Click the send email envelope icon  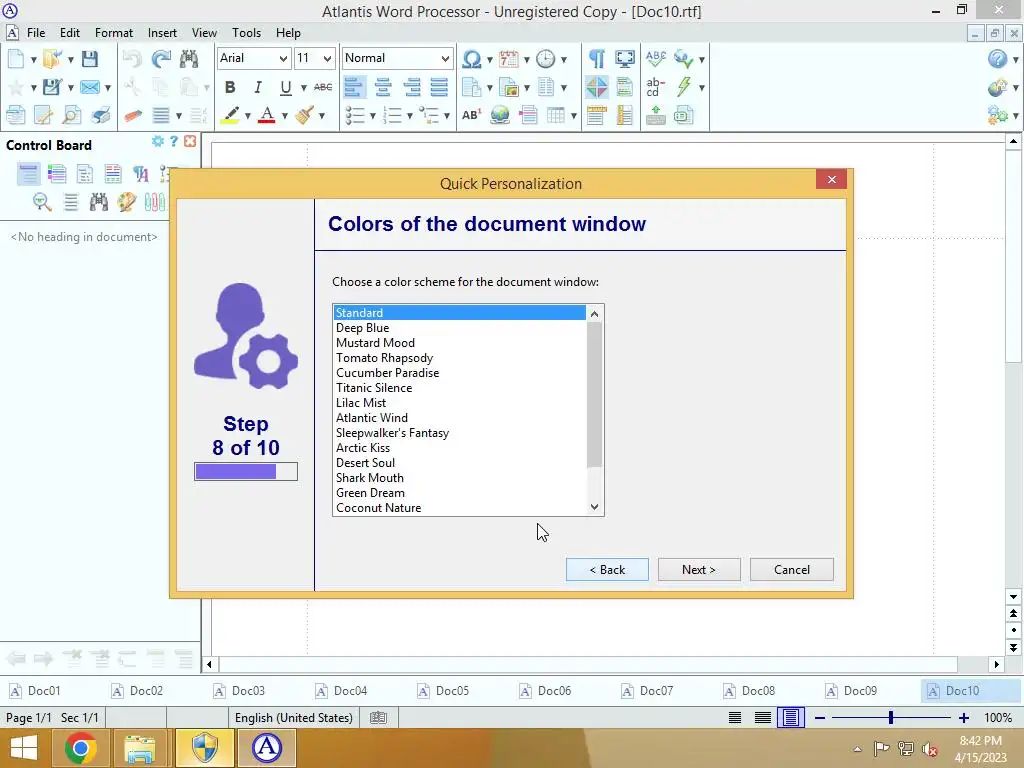click(x=89, y=87)
